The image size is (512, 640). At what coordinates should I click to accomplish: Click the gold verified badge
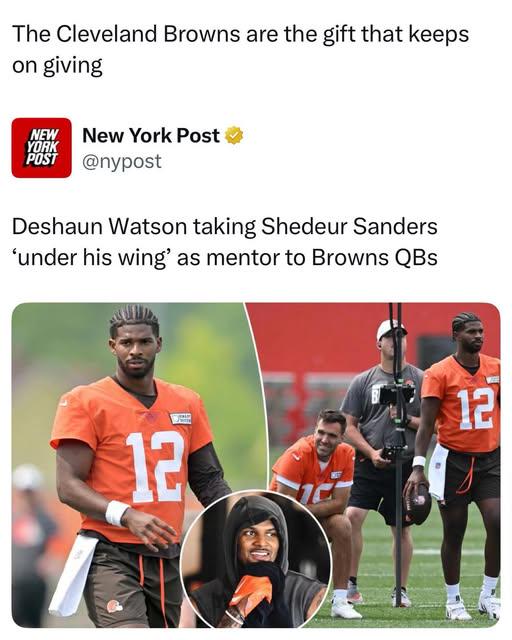click(234, 136)
